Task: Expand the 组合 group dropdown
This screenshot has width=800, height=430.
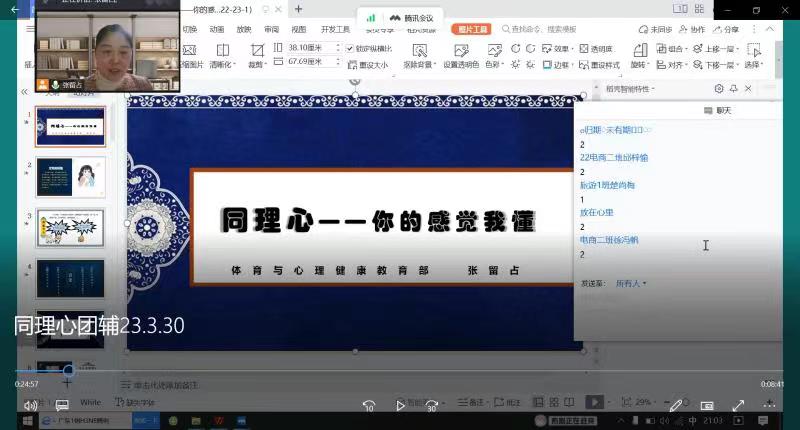Action: [686, 48]
